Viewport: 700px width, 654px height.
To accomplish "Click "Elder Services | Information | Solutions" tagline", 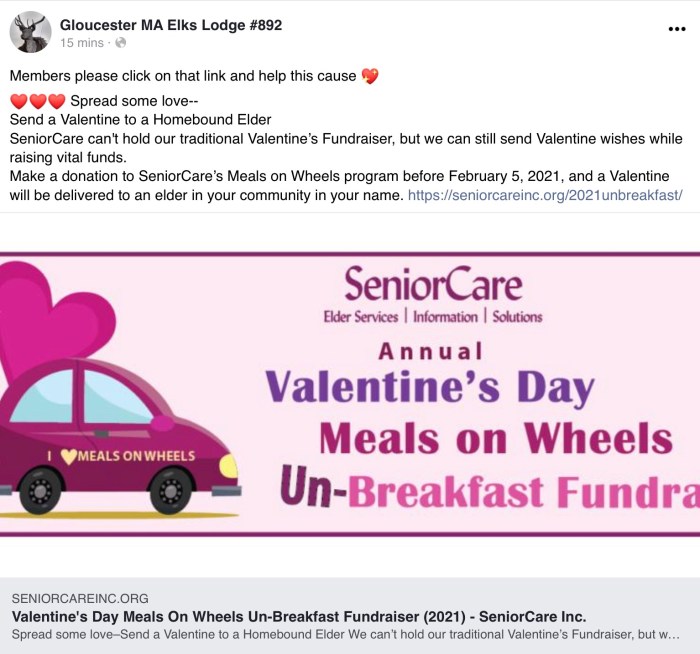I will coord(432,317).
